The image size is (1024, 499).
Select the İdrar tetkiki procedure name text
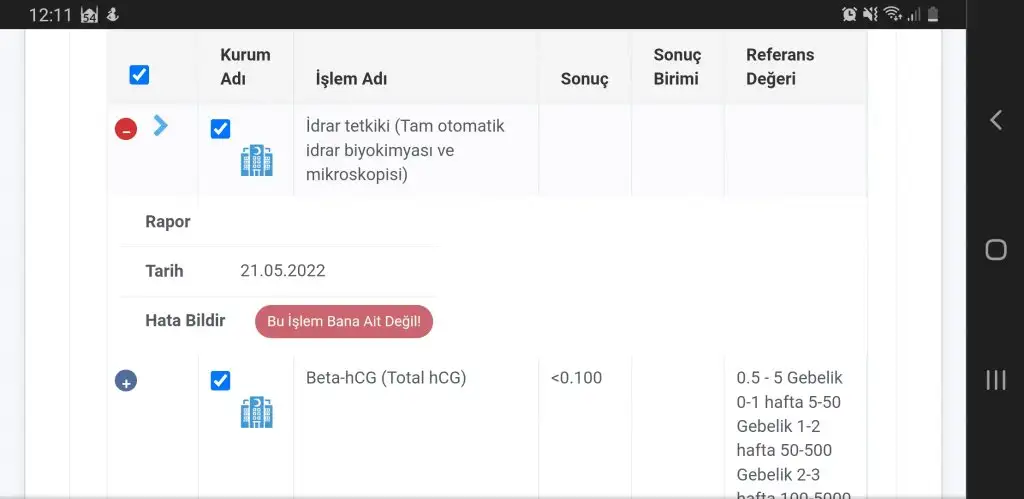click(x=405, y=150)
